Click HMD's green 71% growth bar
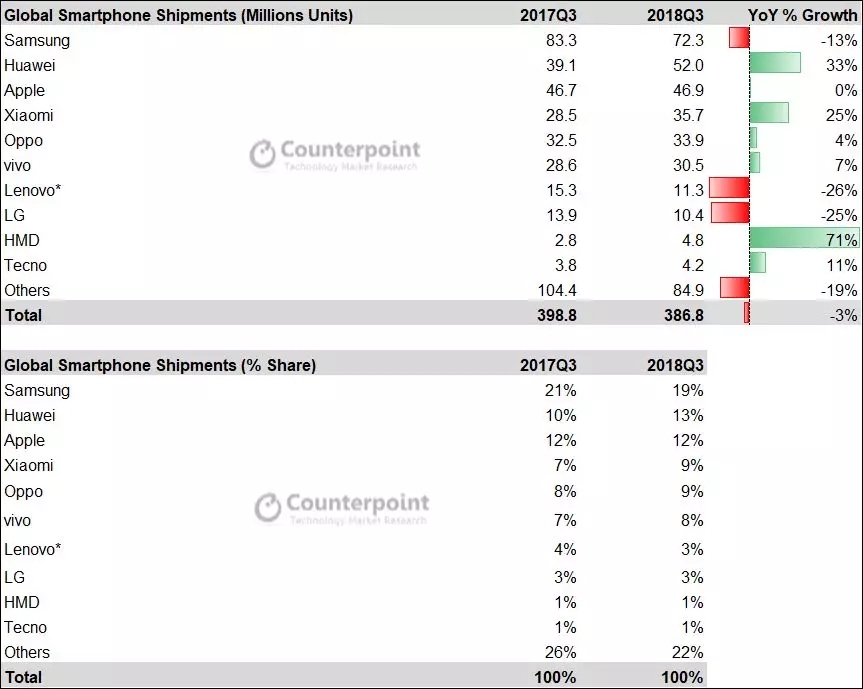This screenshot has width=863, height=689. point(803,240)
